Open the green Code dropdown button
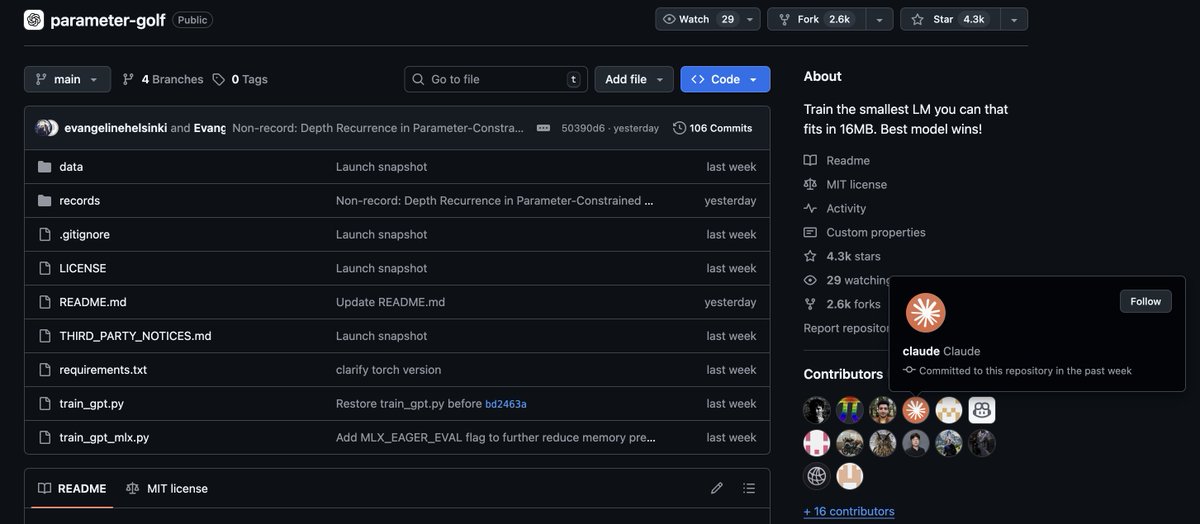This screenshot has height=524, width=1200. [725, 79]
